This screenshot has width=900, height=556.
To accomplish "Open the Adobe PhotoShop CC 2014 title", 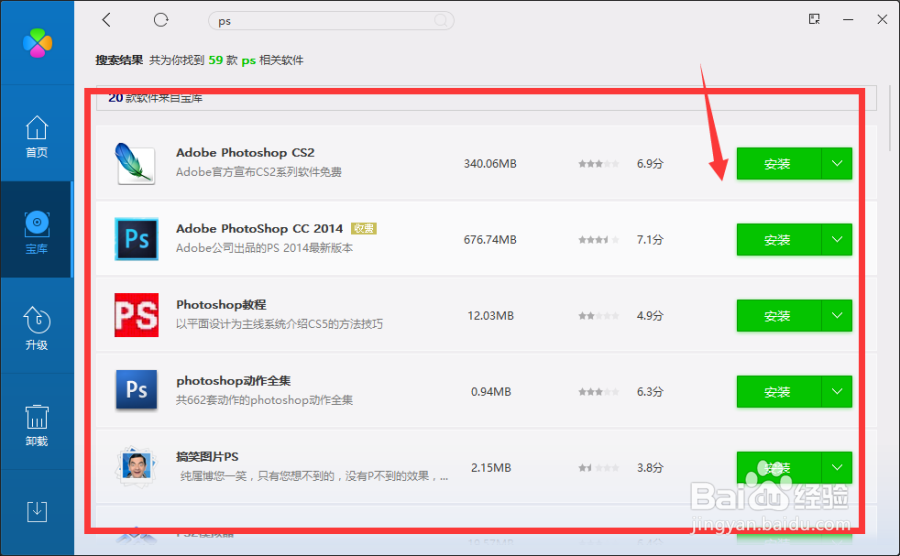I will point(259,228).
